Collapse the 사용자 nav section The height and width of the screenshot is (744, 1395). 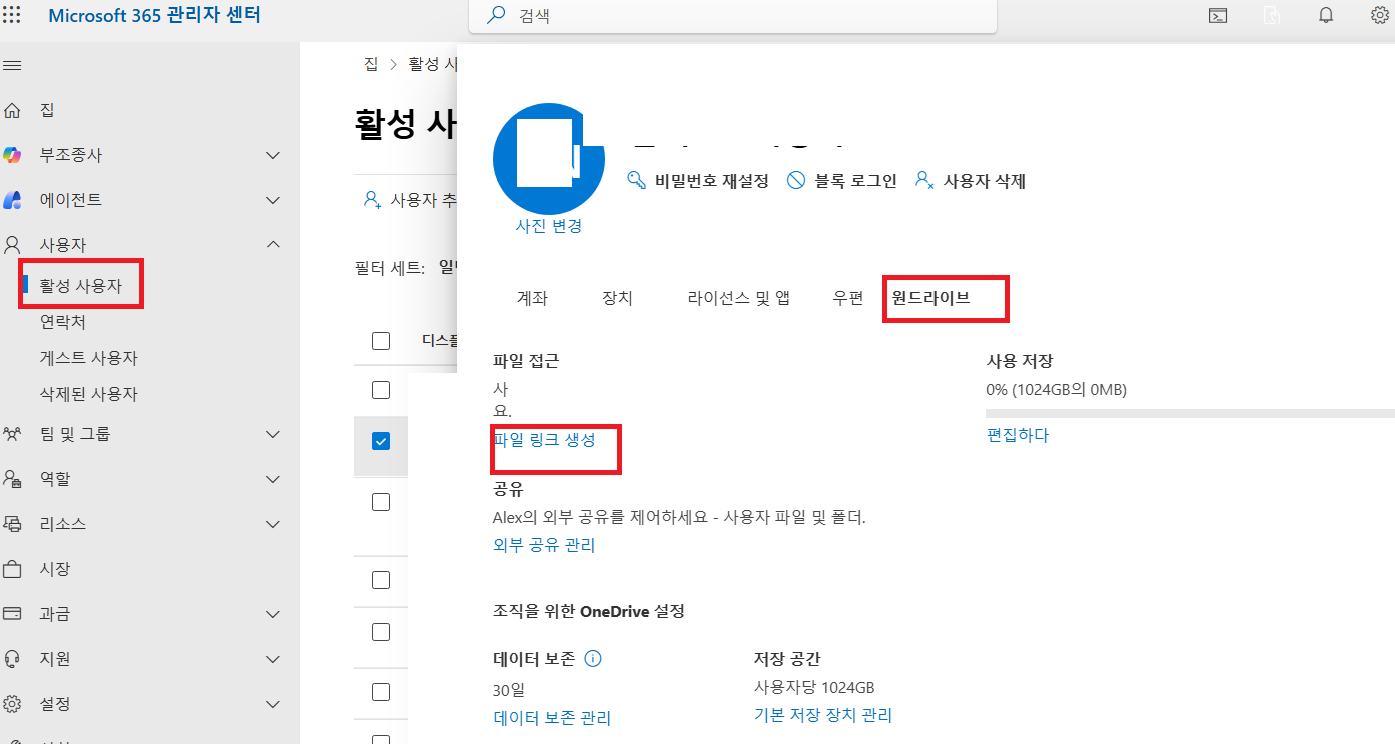click(x=273, y=244)
